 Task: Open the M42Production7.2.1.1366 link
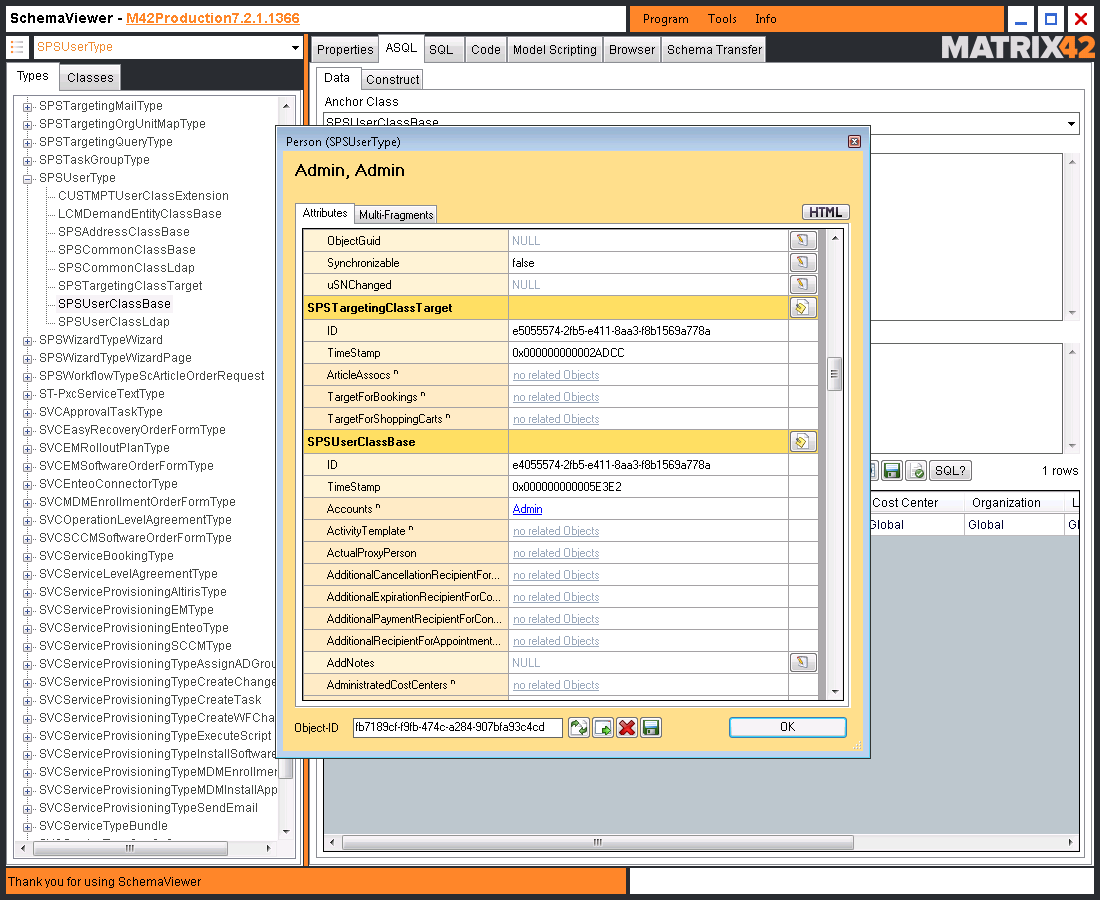213,18
